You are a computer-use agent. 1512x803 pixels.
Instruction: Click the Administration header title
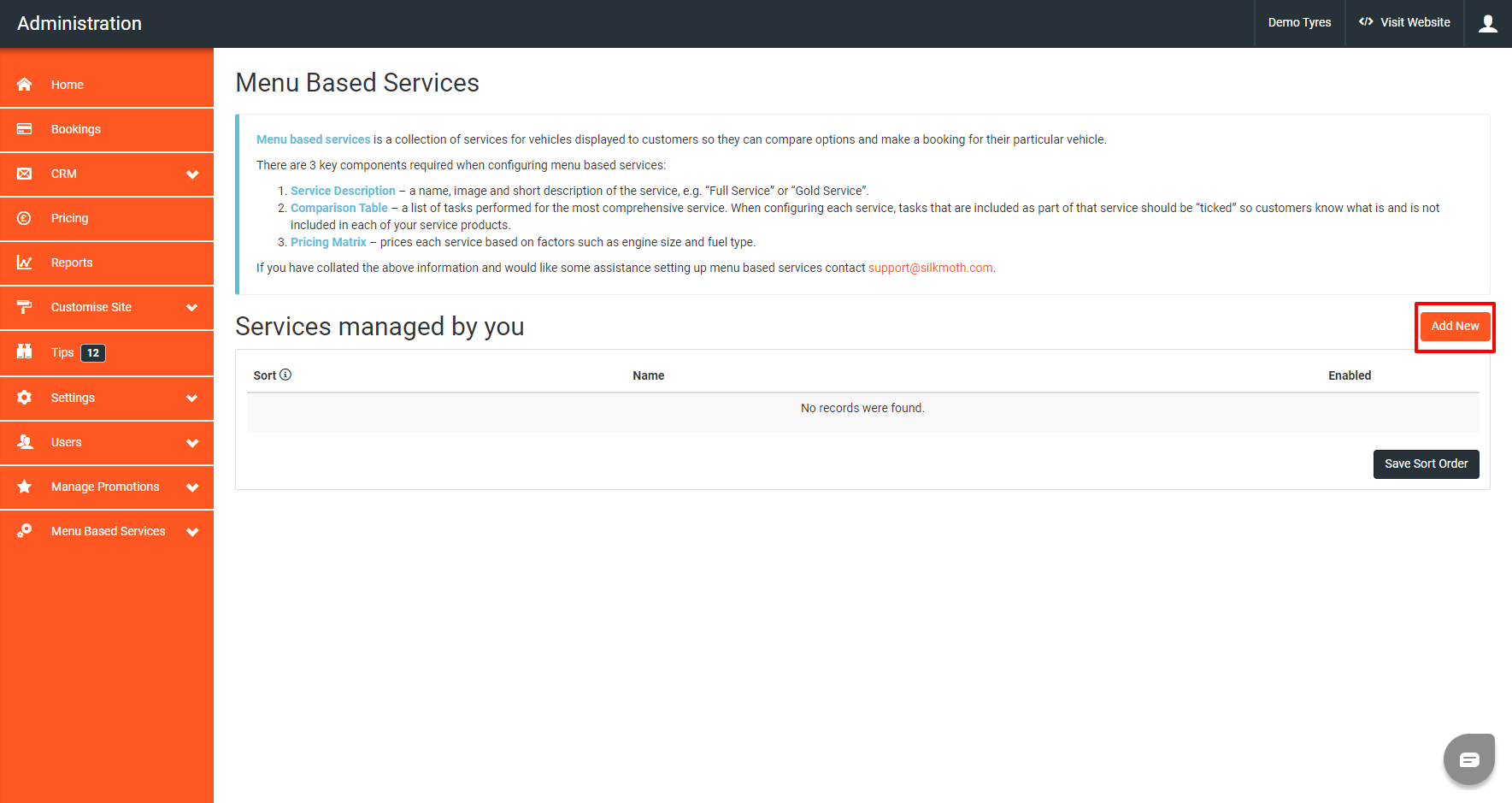pos(79,23)
